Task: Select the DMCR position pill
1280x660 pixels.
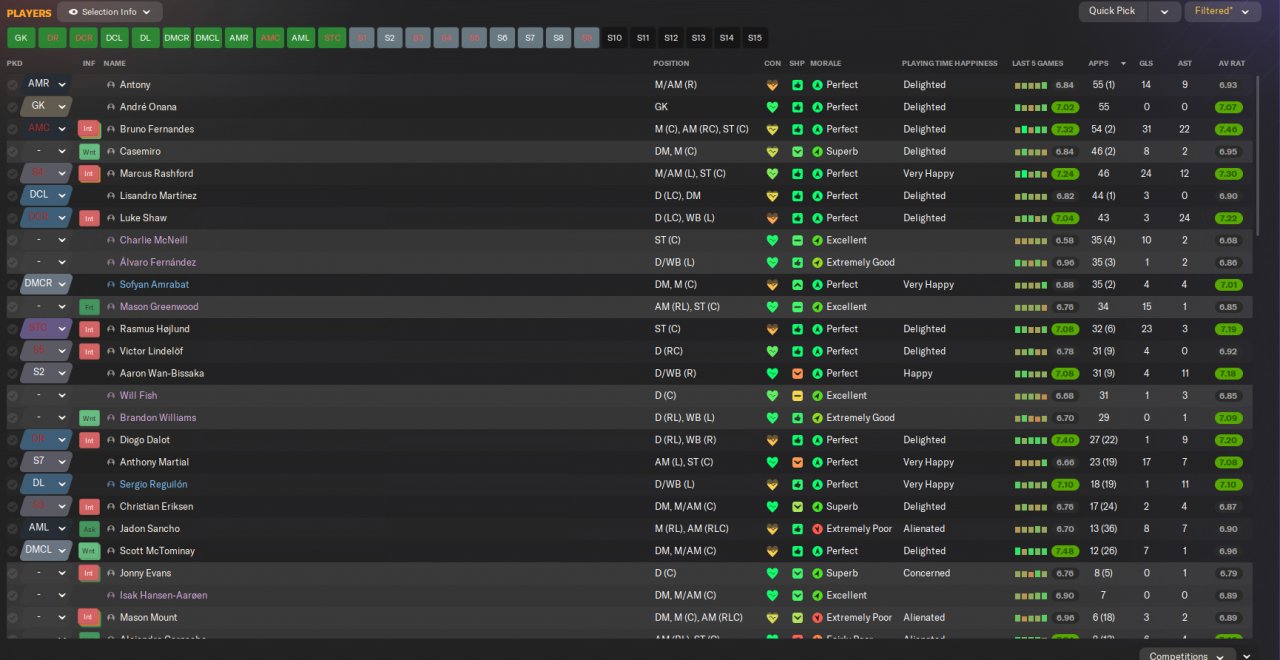Action: (x=177, y=38)
